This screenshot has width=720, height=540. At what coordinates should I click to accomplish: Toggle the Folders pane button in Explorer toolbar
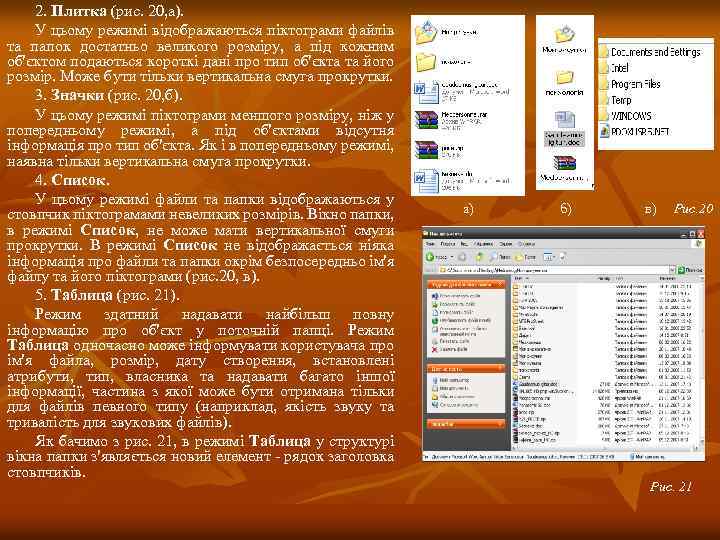(525, 257)
